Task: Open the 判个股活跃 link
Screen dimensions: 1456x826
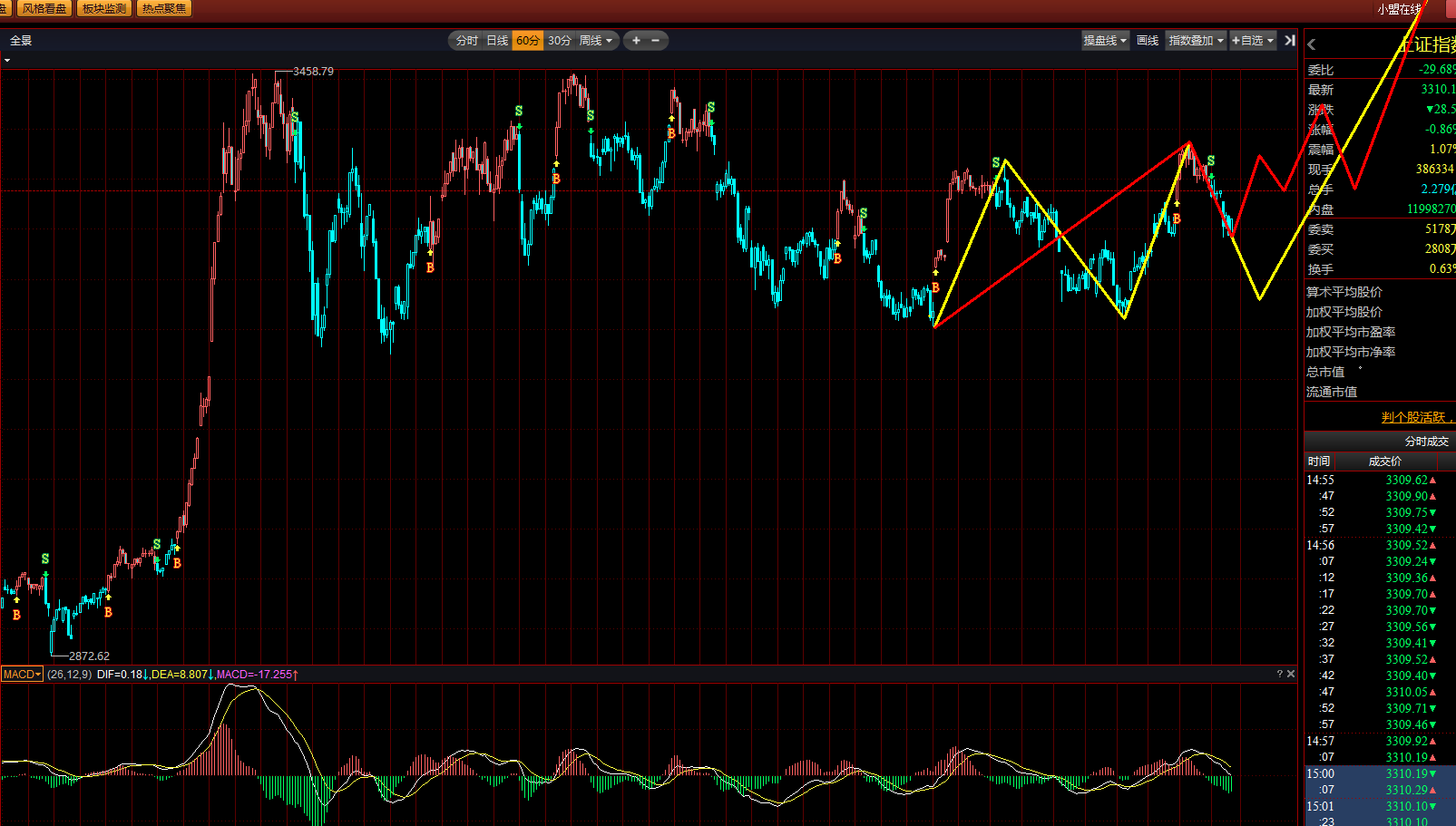Action: click(x=1415, y=417)
